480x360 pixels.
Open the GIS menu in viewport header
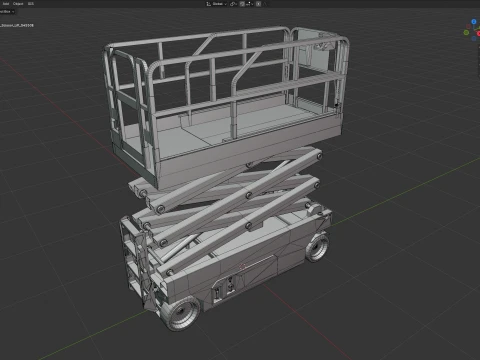click(31, 4)
